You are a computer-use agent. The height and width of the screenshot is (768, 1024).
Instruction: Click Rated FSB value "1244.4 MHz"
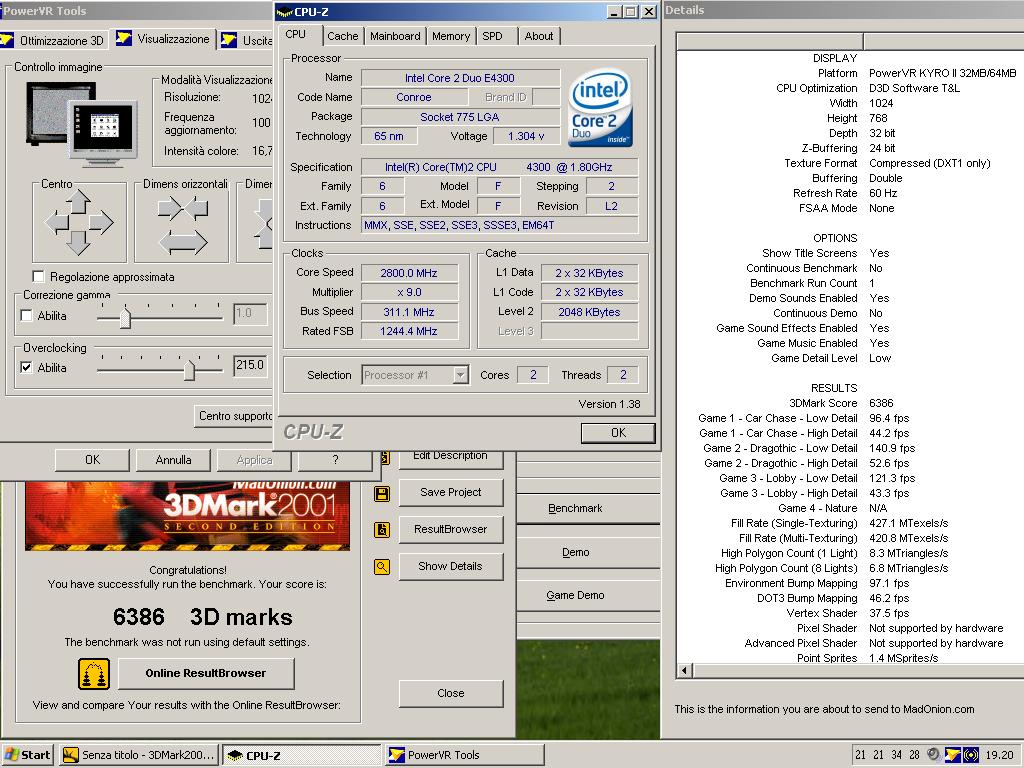tap(409, 331)
